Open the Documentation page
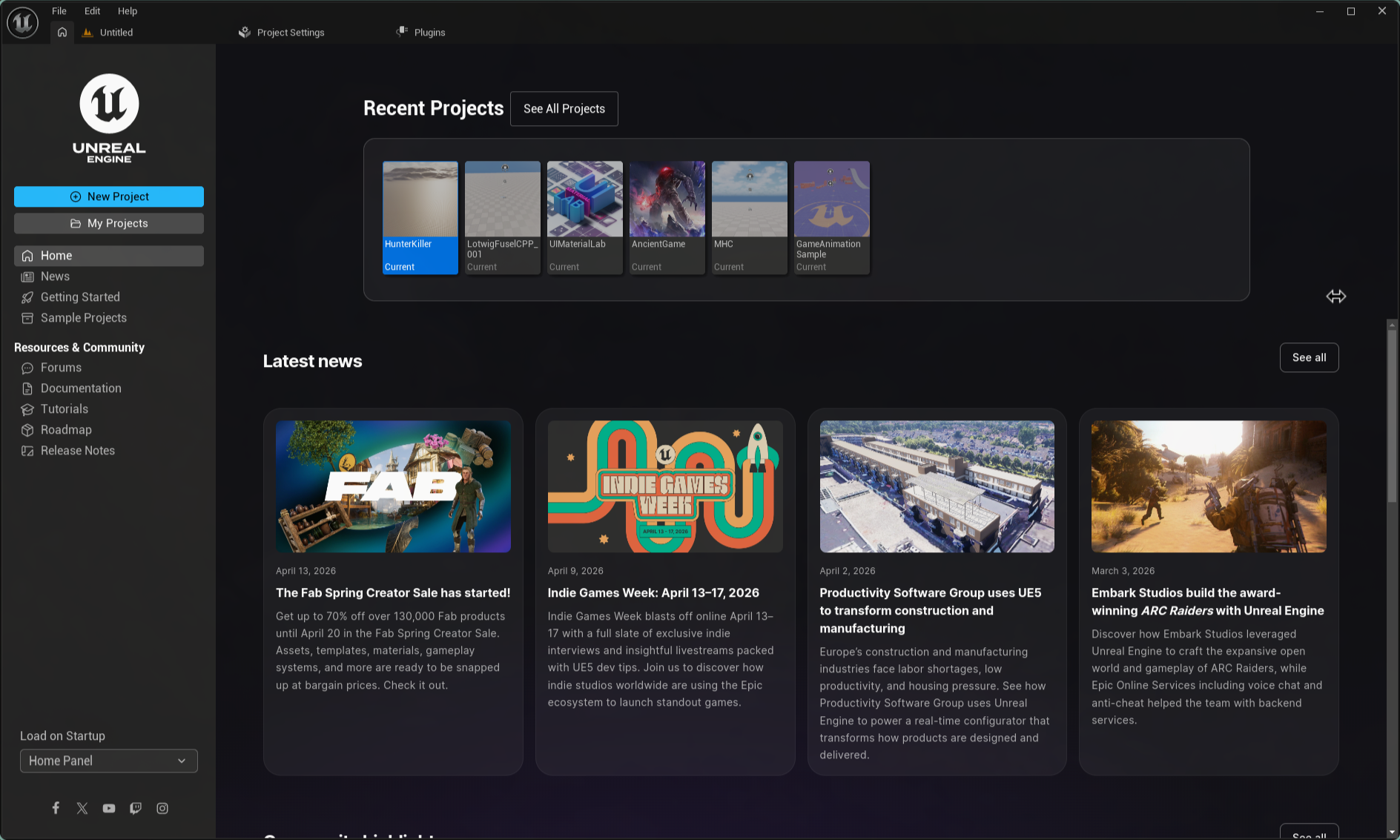This screenshot has width=1400, height=840. point(81,388)
